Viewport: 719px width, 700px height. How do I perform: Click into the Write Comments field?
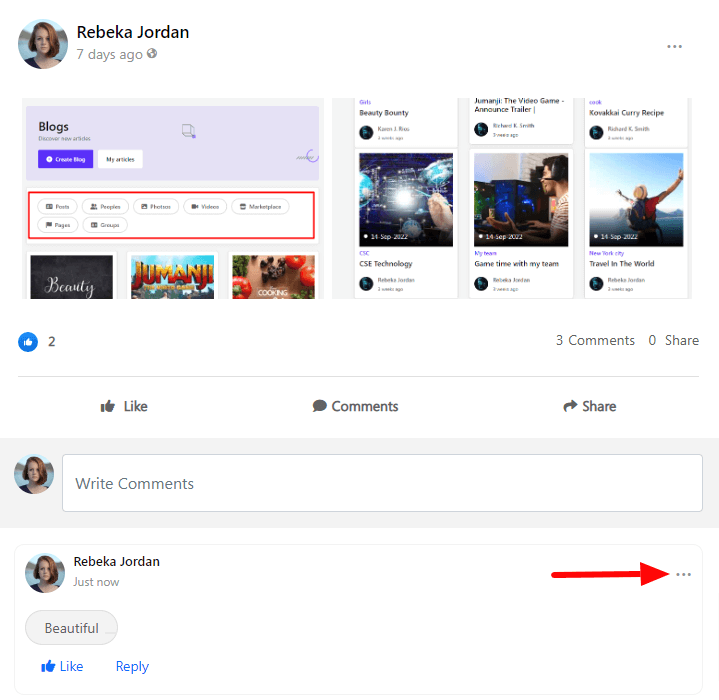click(x=382, y=484)
